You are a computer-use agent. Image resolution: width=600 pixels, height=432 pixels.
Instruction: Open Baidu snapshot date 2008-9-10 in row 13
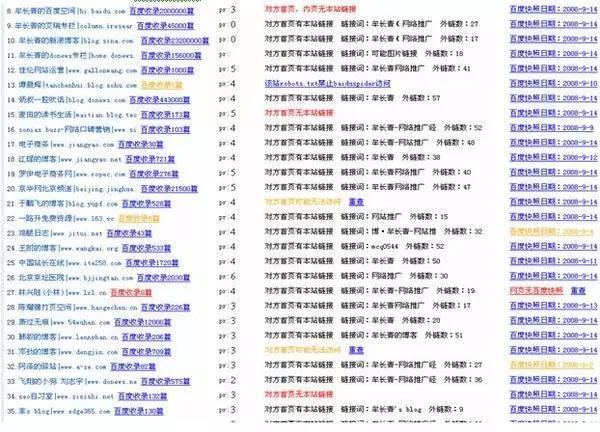pos(553,83)
